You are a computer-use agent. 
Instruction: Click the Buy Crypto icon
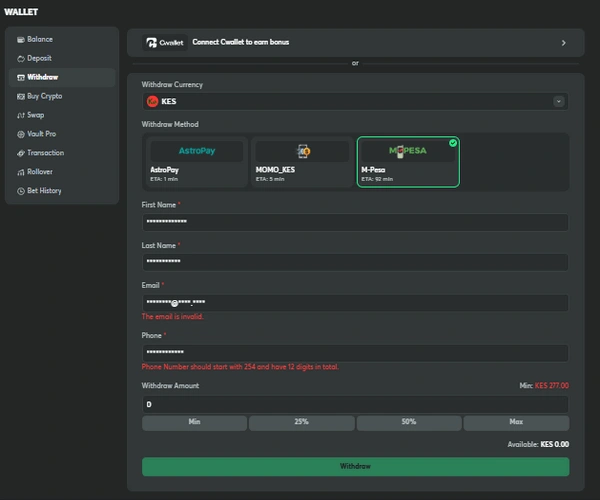point(21,96)
